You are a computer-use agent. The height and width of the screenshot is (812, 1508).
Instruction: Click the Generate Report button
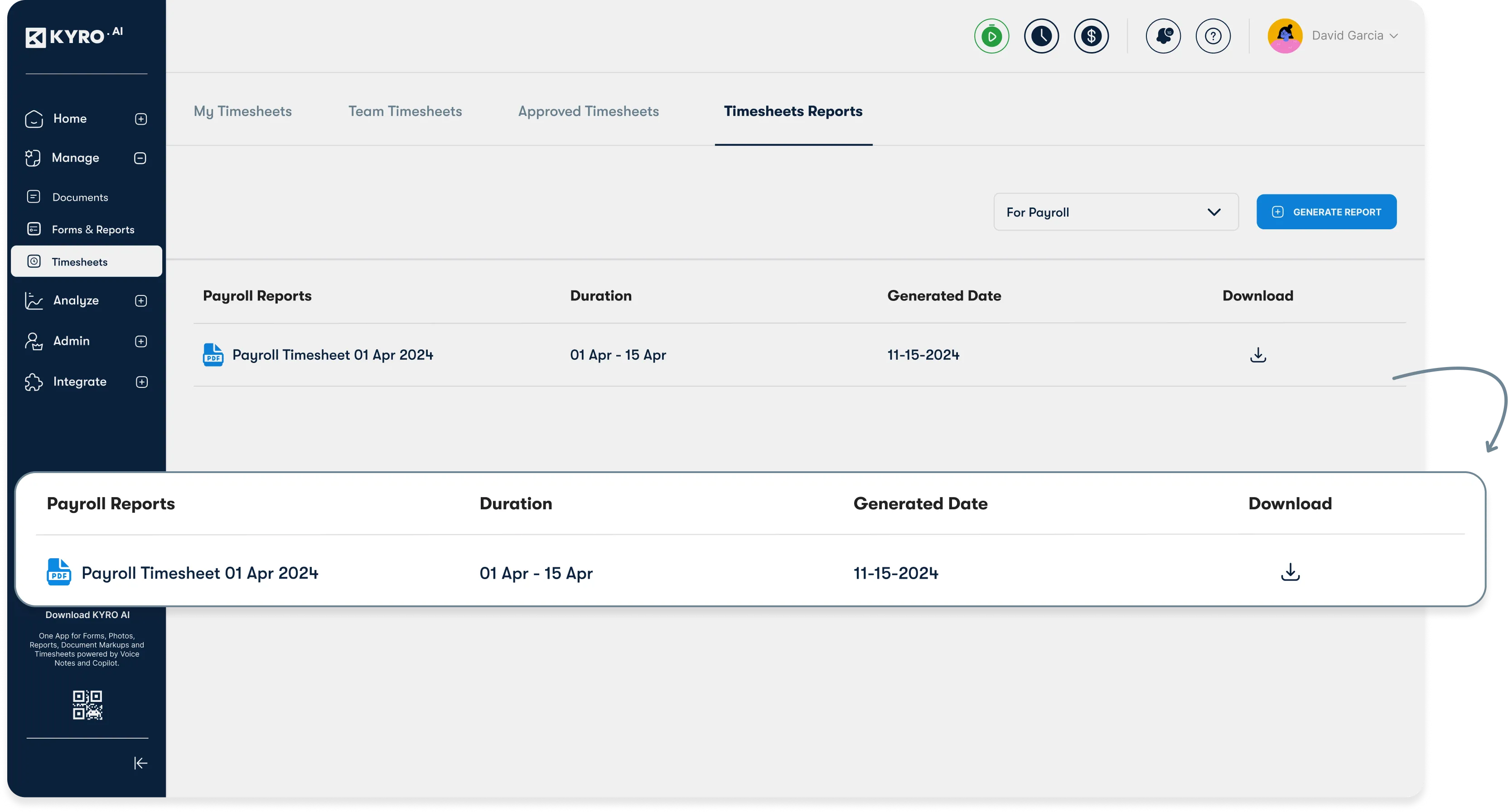click(x=1326, y=212)
